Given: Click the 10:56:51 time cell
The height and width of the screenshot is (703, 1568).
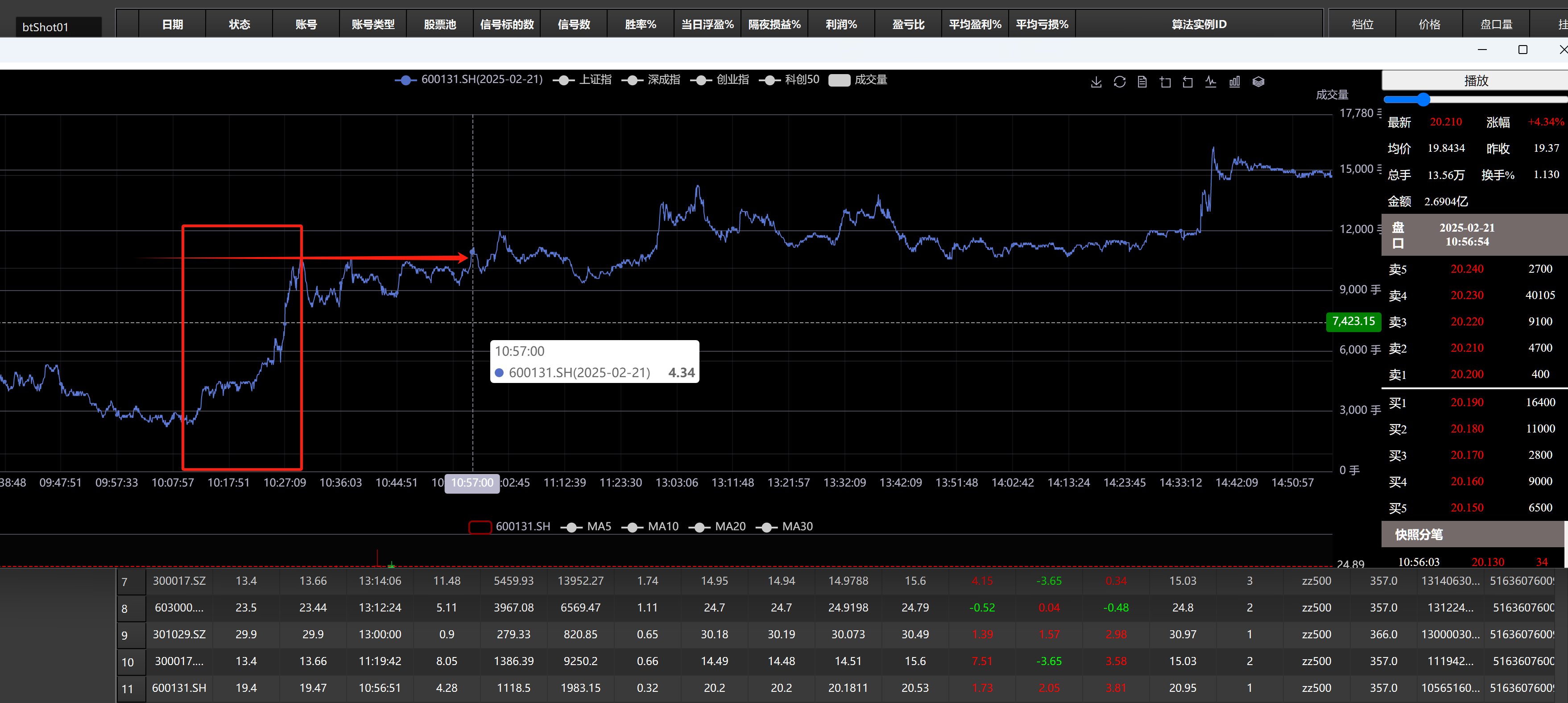Looking at the screenshot, I should (380, 688).
